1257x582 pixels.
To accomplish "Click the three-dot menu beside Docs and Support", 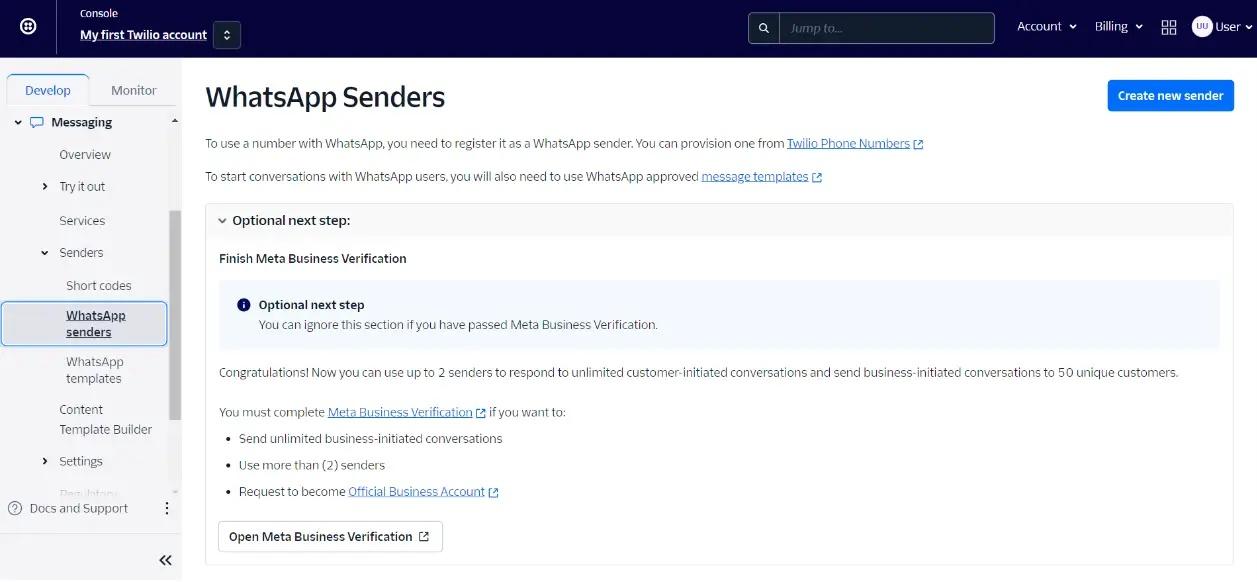I will [x=166, y=508].
